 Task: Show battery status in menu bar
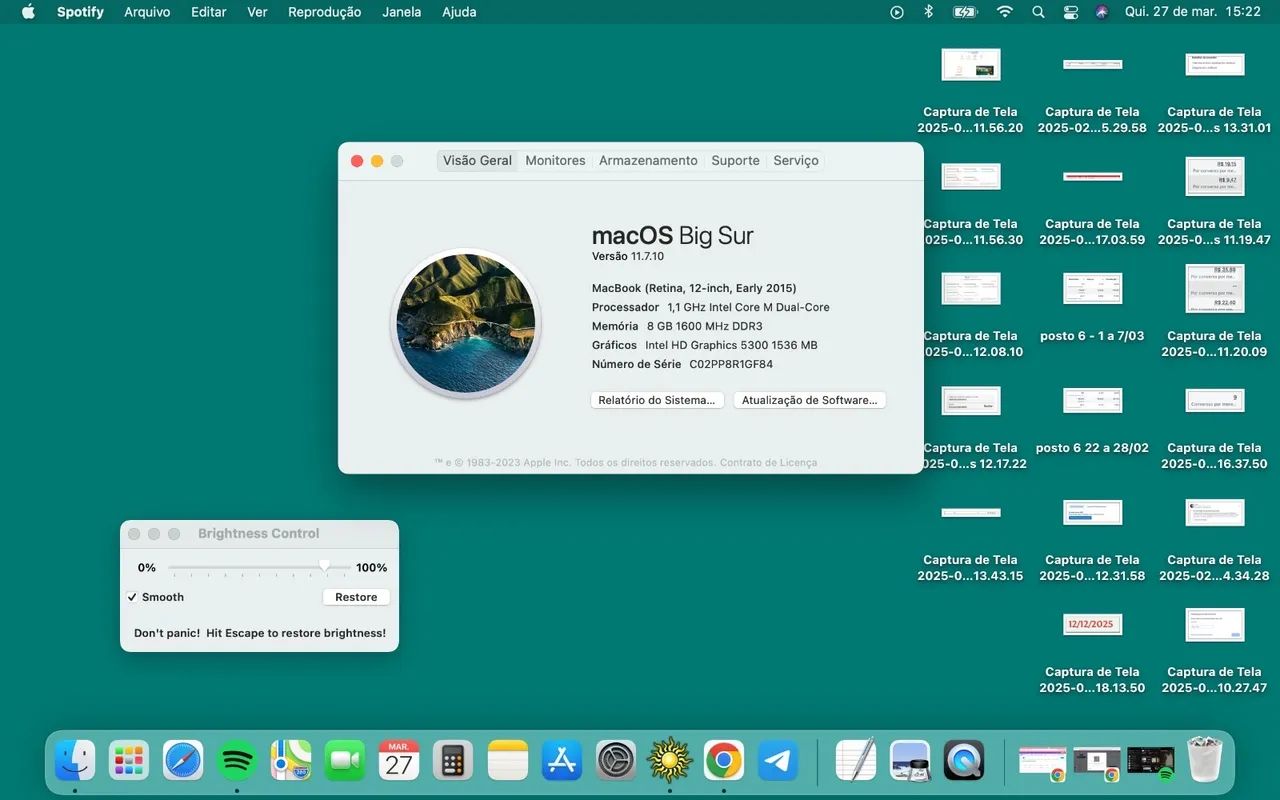(x=965, y=12)
